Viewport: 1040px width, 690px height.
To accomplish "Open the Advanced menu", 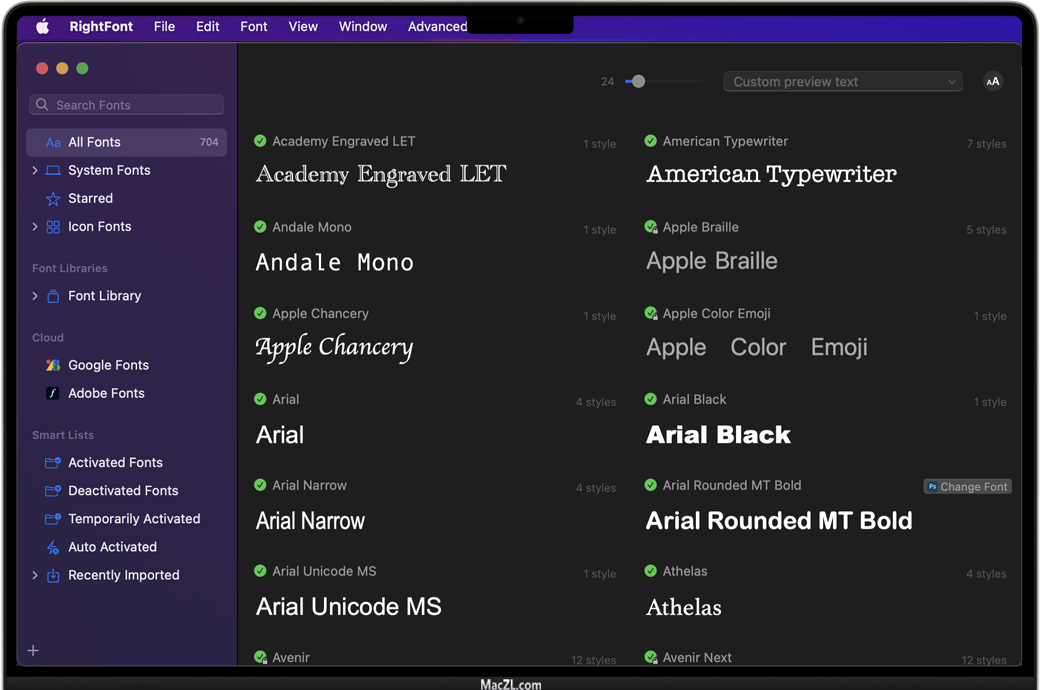I will pos(437,26).
